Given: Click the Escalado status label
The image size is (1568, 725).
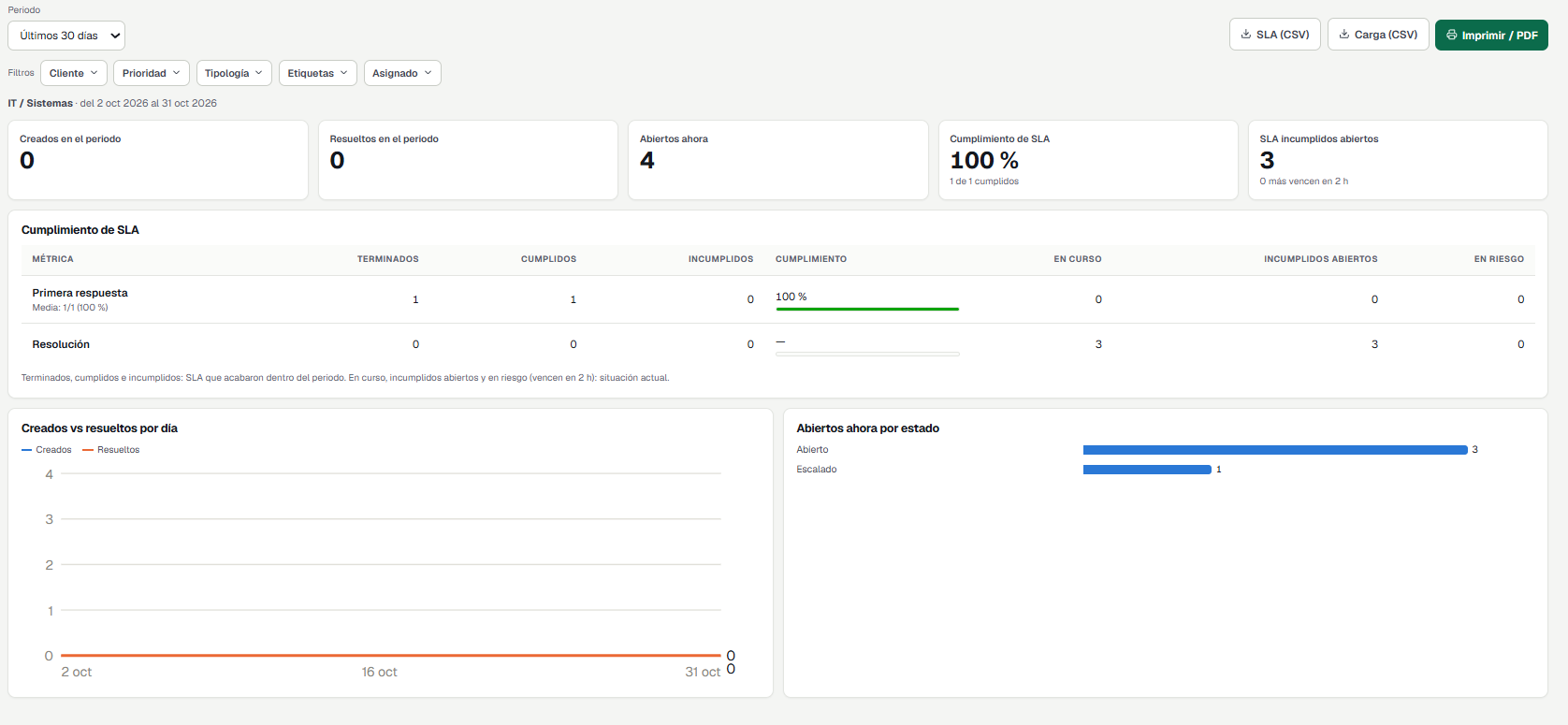Looking at the screenshot, I should click(x=817, y=470).
